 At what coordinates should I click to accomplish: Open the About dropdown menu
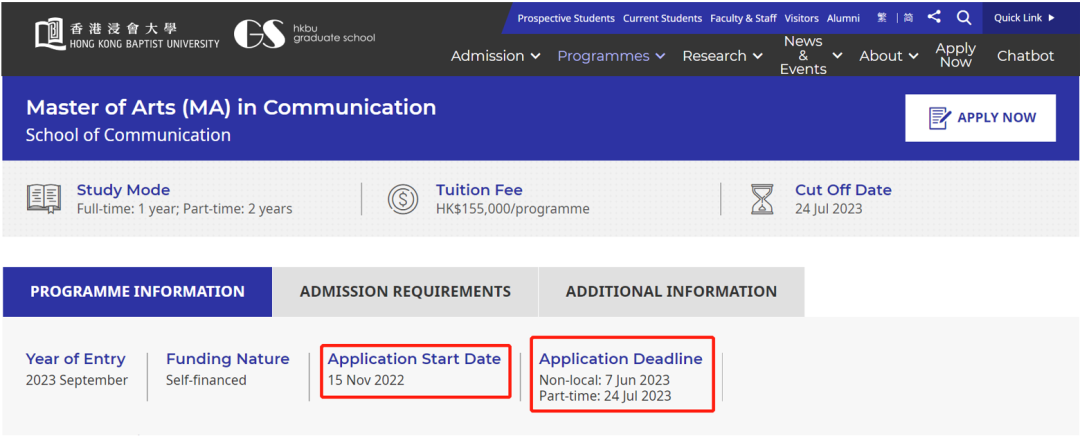(x=888, y=56)
